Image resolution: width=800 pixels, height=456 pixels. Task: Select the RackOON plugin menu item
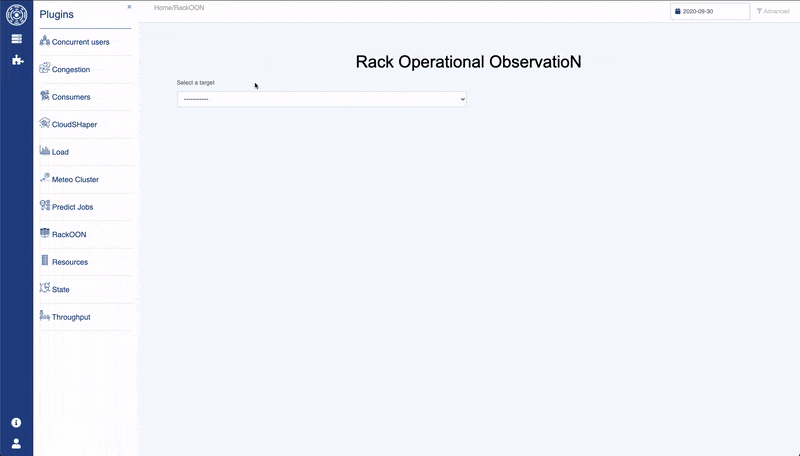69,234
